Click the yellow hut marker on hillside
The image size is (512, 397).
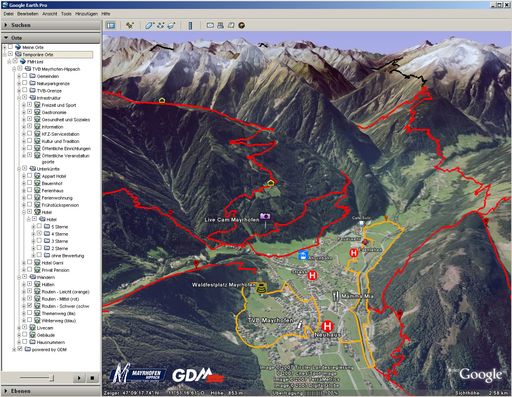point(271,183)
